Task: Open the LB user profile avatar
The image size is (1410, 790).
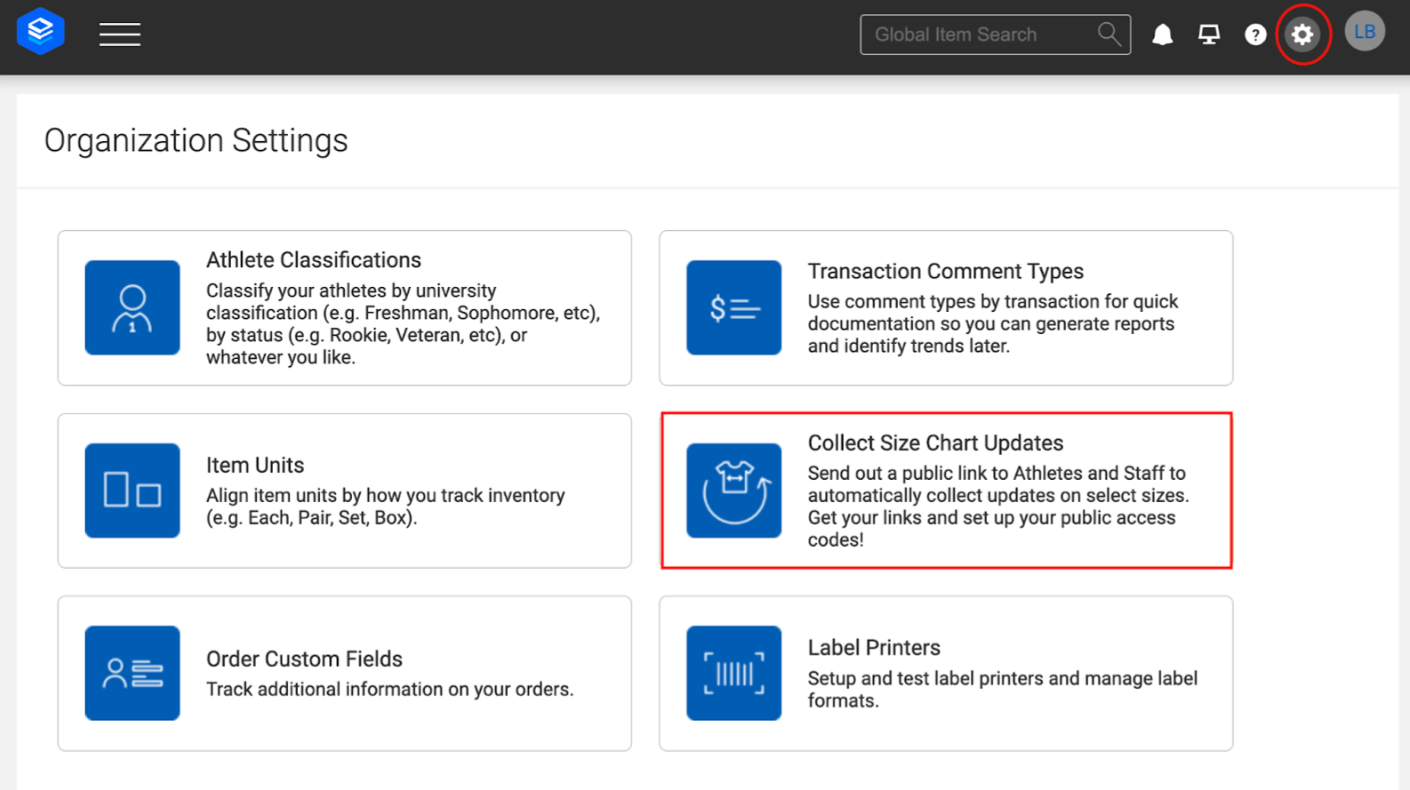Action: [1365, 32]
